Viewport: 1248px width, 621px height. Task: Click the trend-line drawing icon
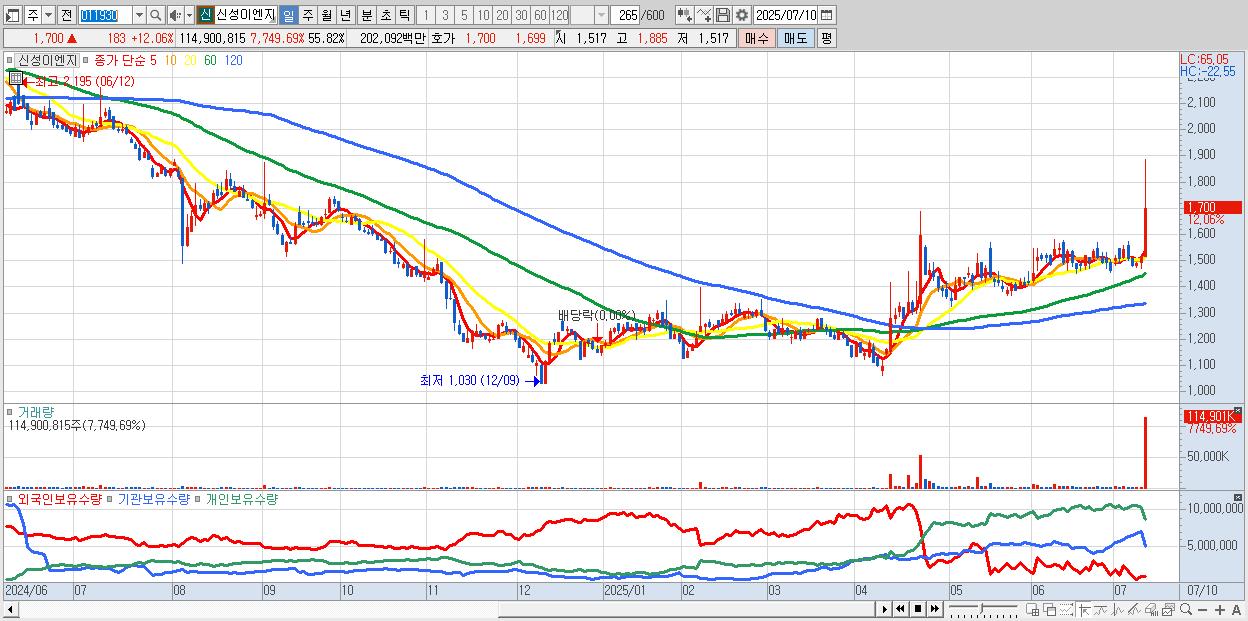[x=1101, y=609]
